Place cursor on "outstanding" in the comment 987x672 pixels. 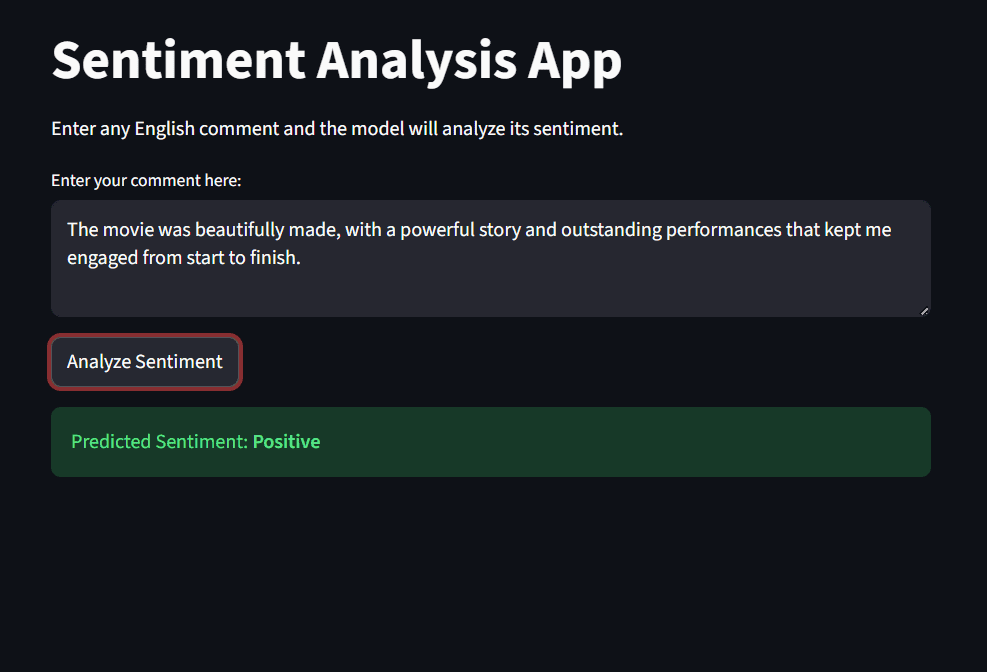click(608, 230)
